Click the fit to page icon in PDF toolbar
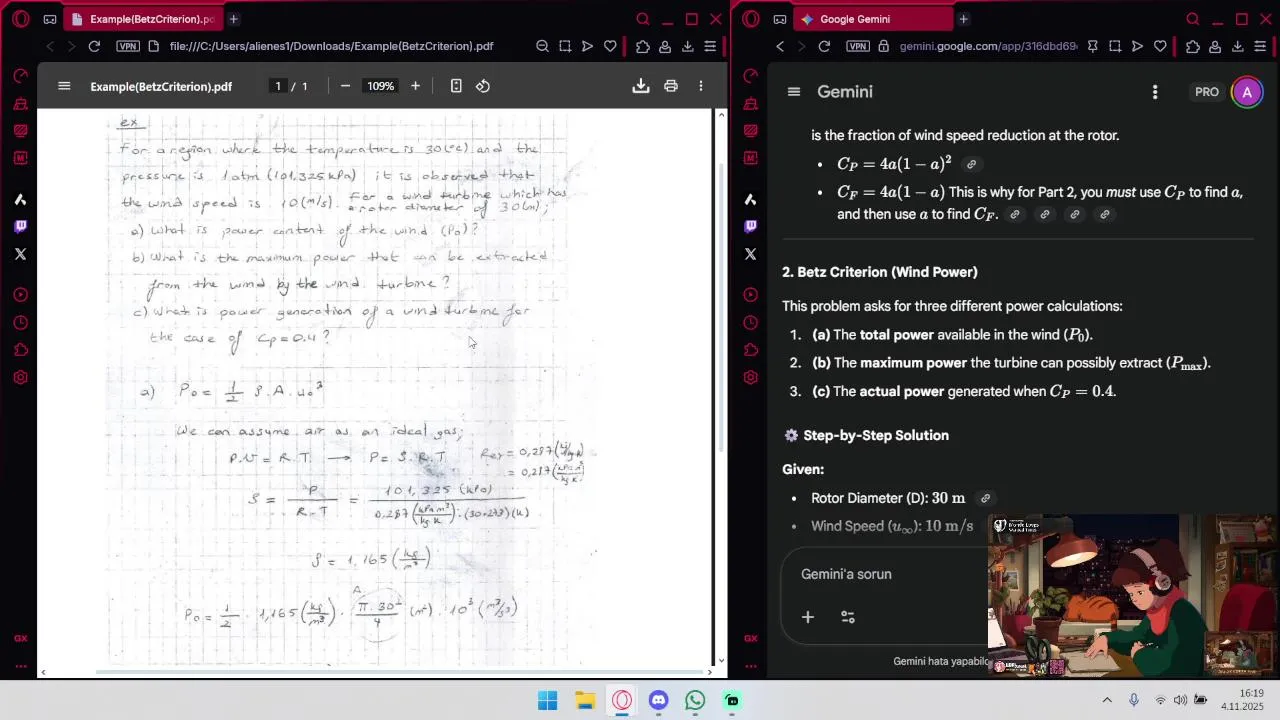The width and height of the screenshot is (1280, 720). point(456,86)
